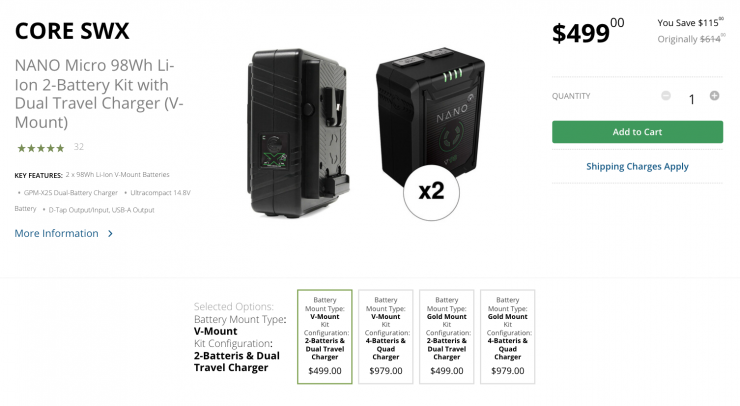
Task: Select Gold Mount 2-Batteries Dual Travel Charger option
Action: tap(446, 337)
